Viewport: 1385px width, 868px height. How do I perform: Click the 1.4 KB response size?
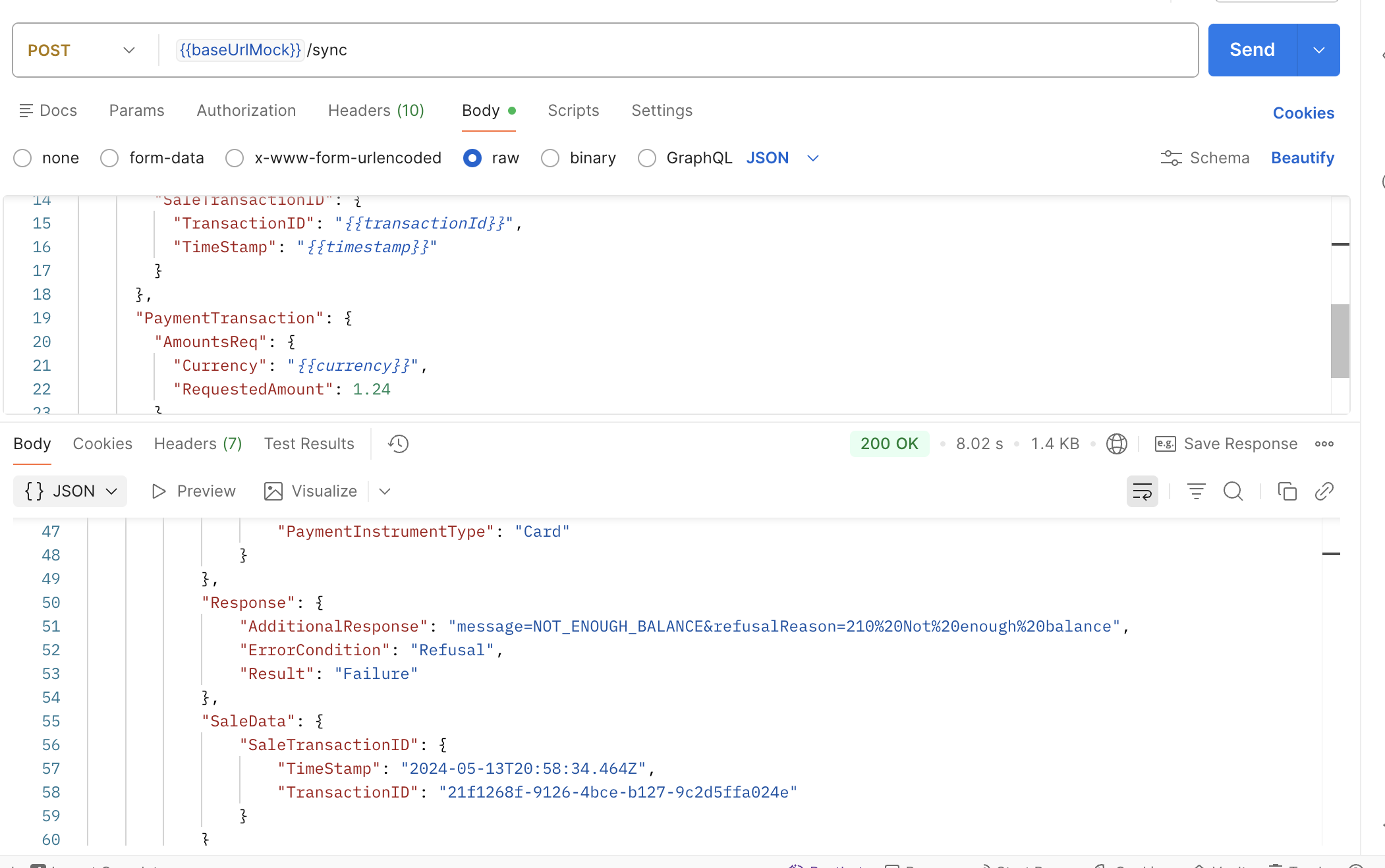point(1055,444)
